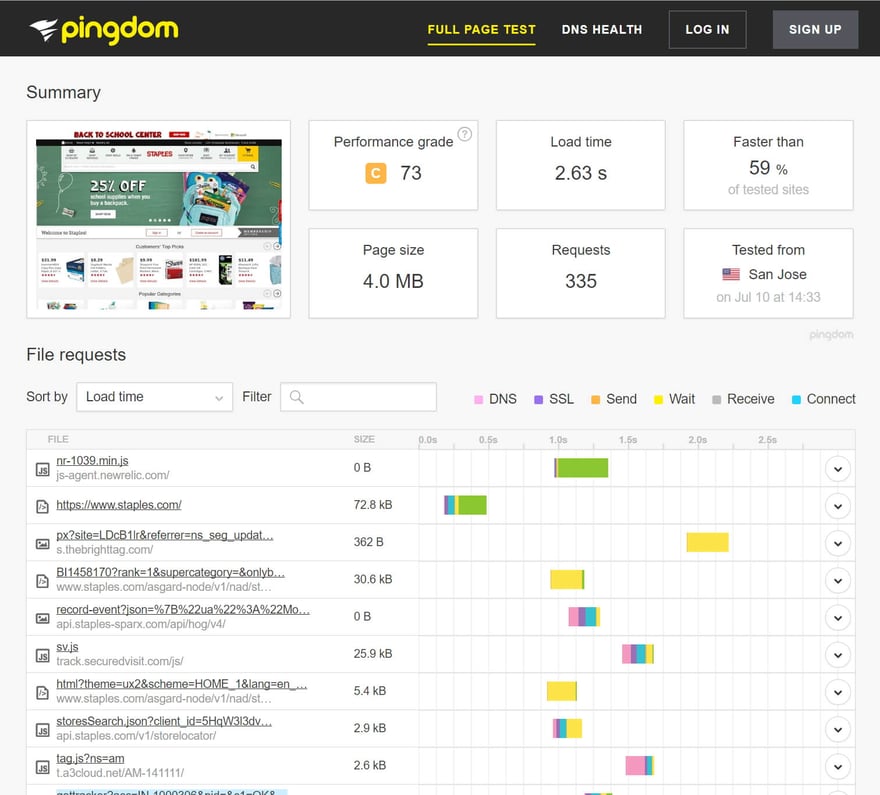880x795 pixels.
Task: Expand the s.thebrighttag.com px request row
Action: 838,544
